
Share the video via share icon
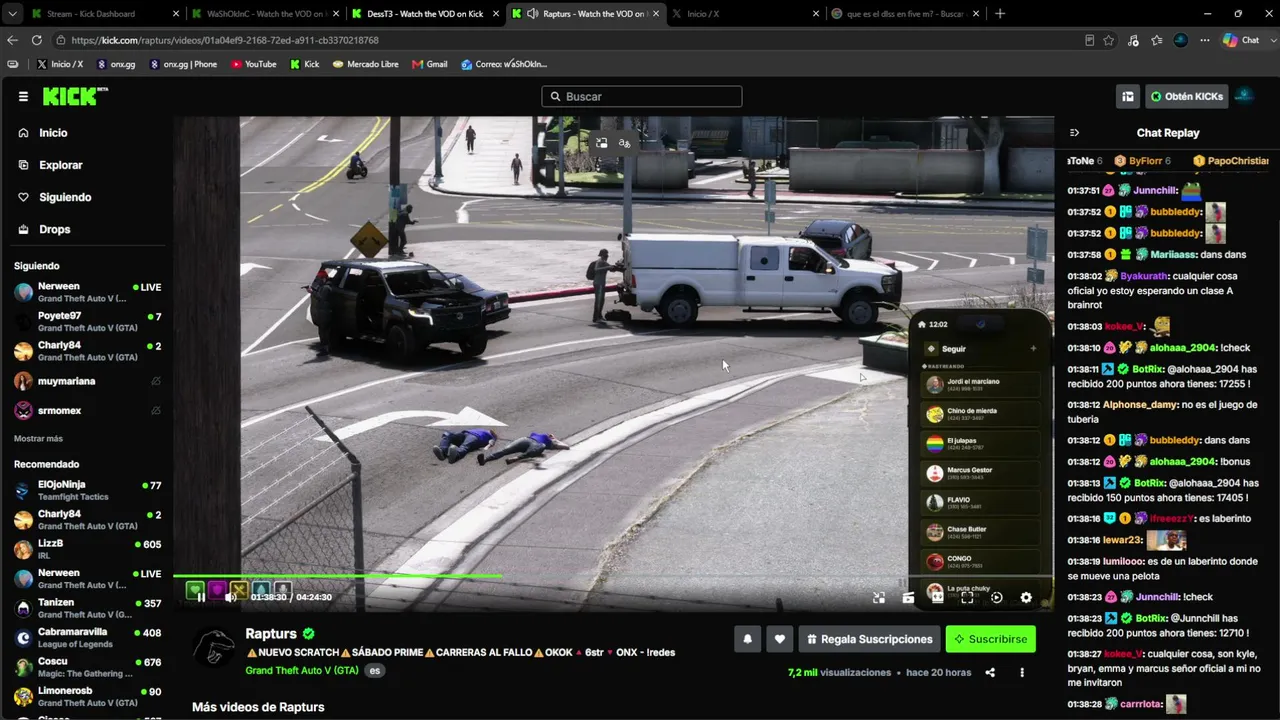[990, 673]
